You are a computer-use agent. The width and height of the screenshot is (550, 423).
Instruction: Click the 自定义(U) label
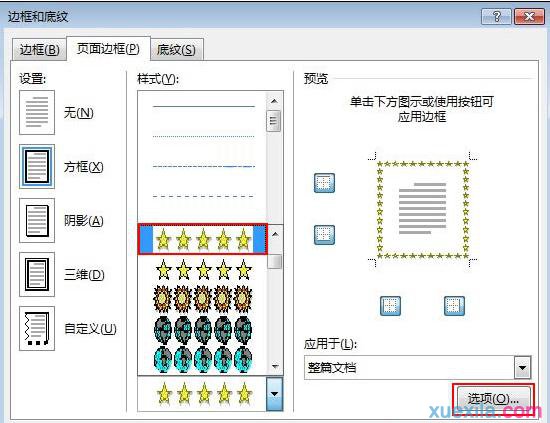(x=90, y=329)
